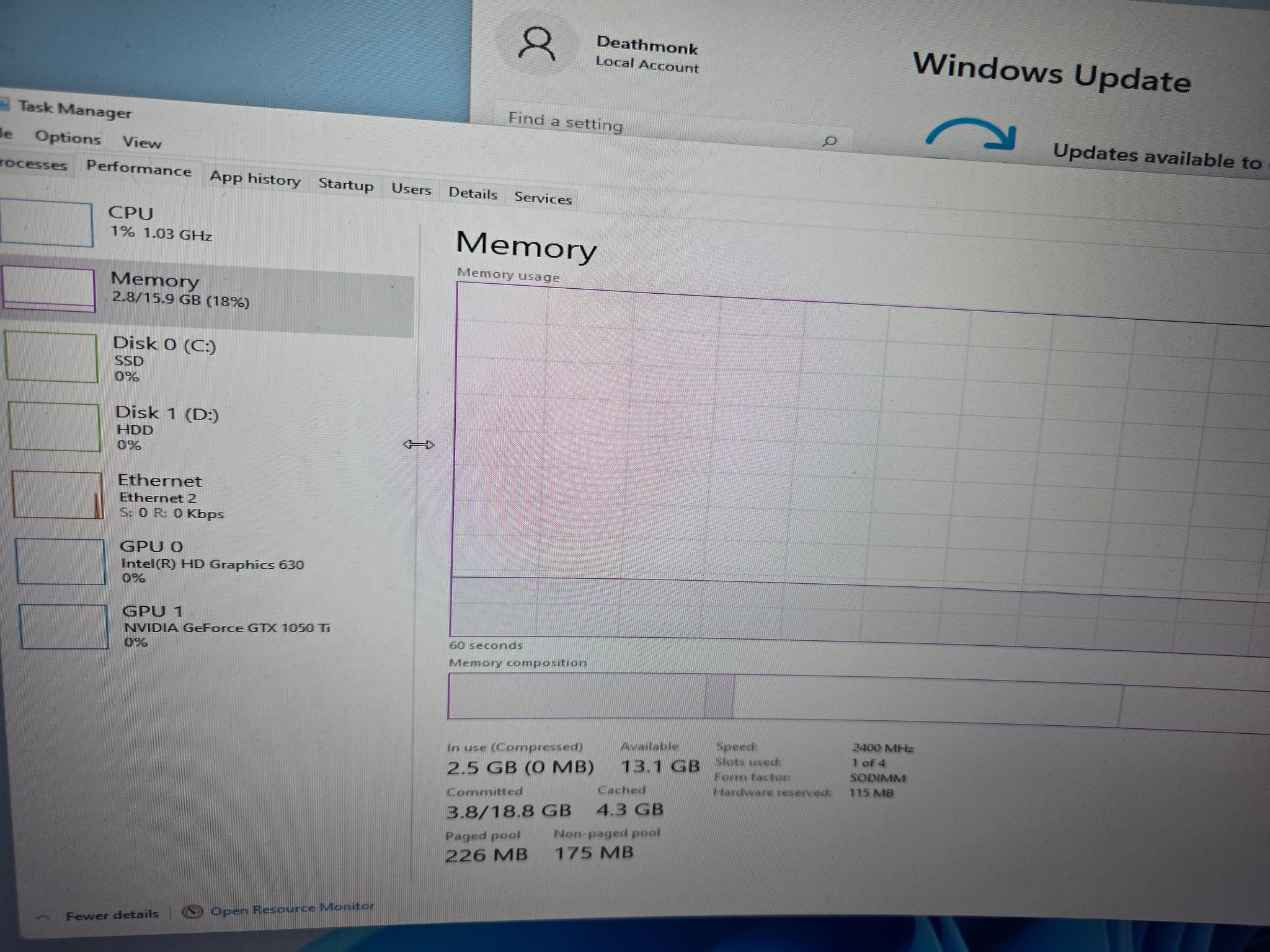Open the Startup tab
The height and width of the screenshot is (952, 1270).
(x=346, y=185)
